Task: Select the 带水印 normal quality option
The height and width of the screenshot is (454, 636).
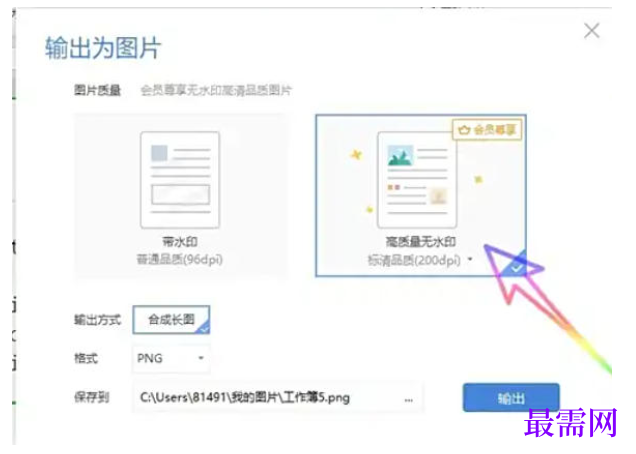Action: pyautogui.click(x=180, y=196)
